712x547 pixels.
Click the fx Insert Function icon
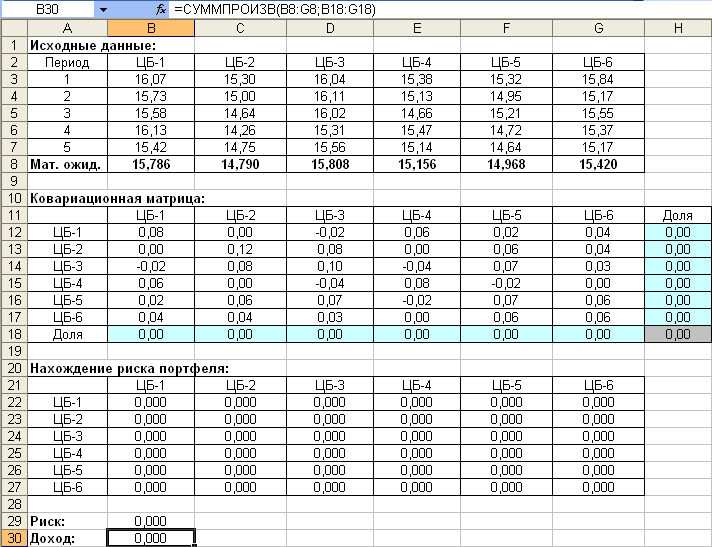(x=160, y=8)
